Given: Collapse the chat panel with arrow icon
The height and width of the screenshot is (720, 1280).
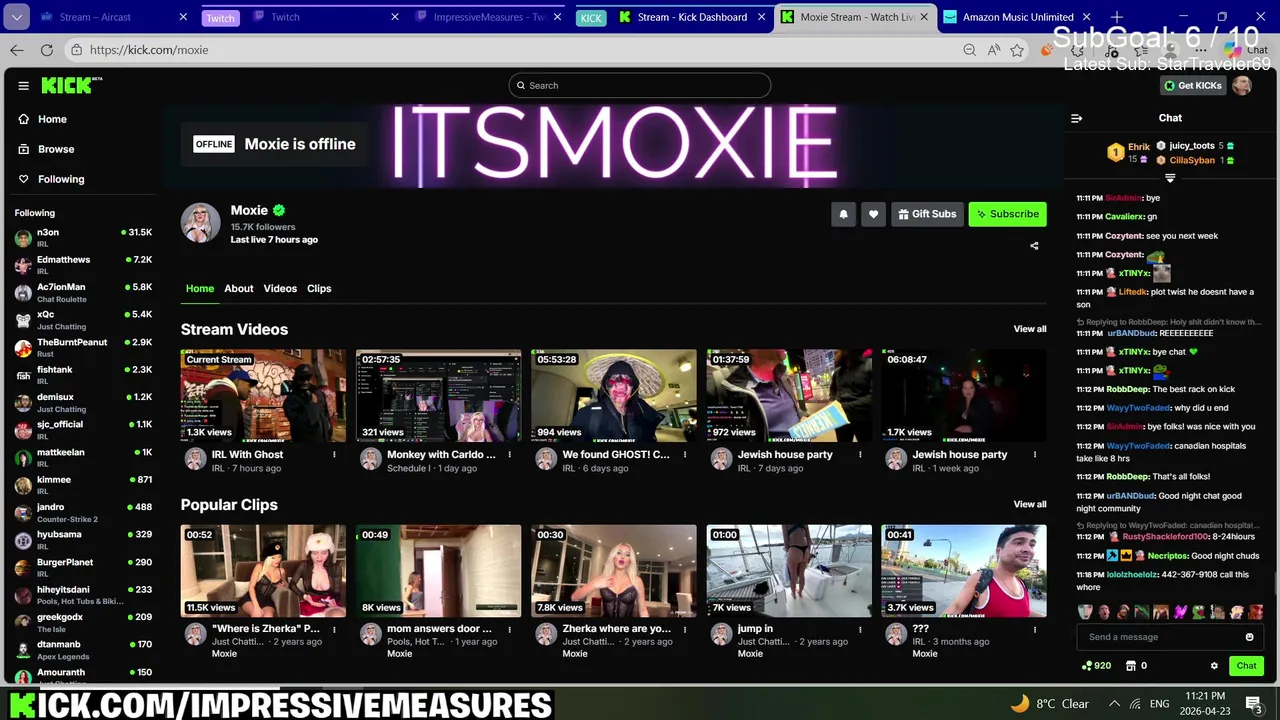Looking at the screenshot, I should tap(1076, 118).
